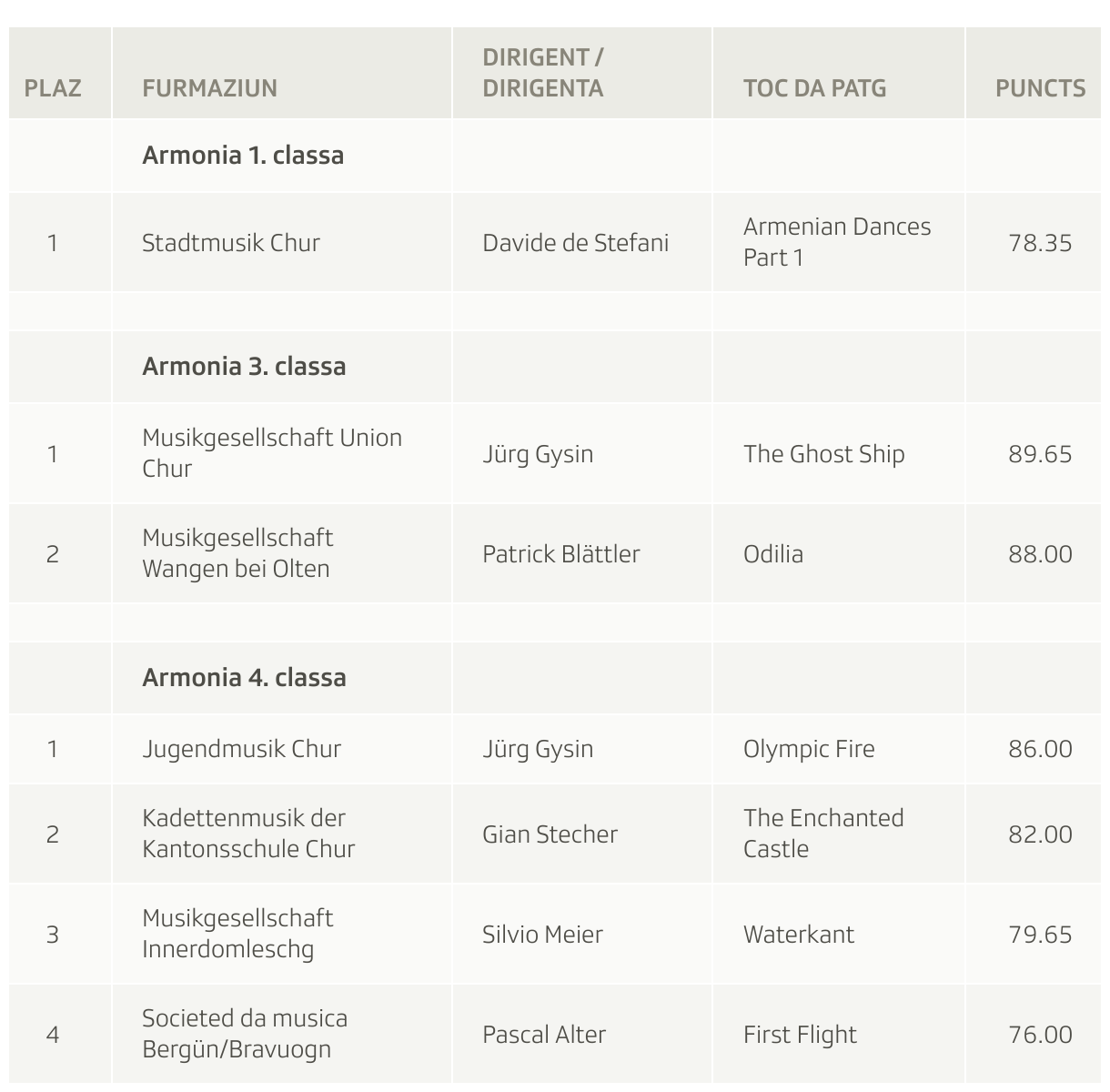
Task: Click the Armonia 4. classa heading
Action: coord(244,678)
